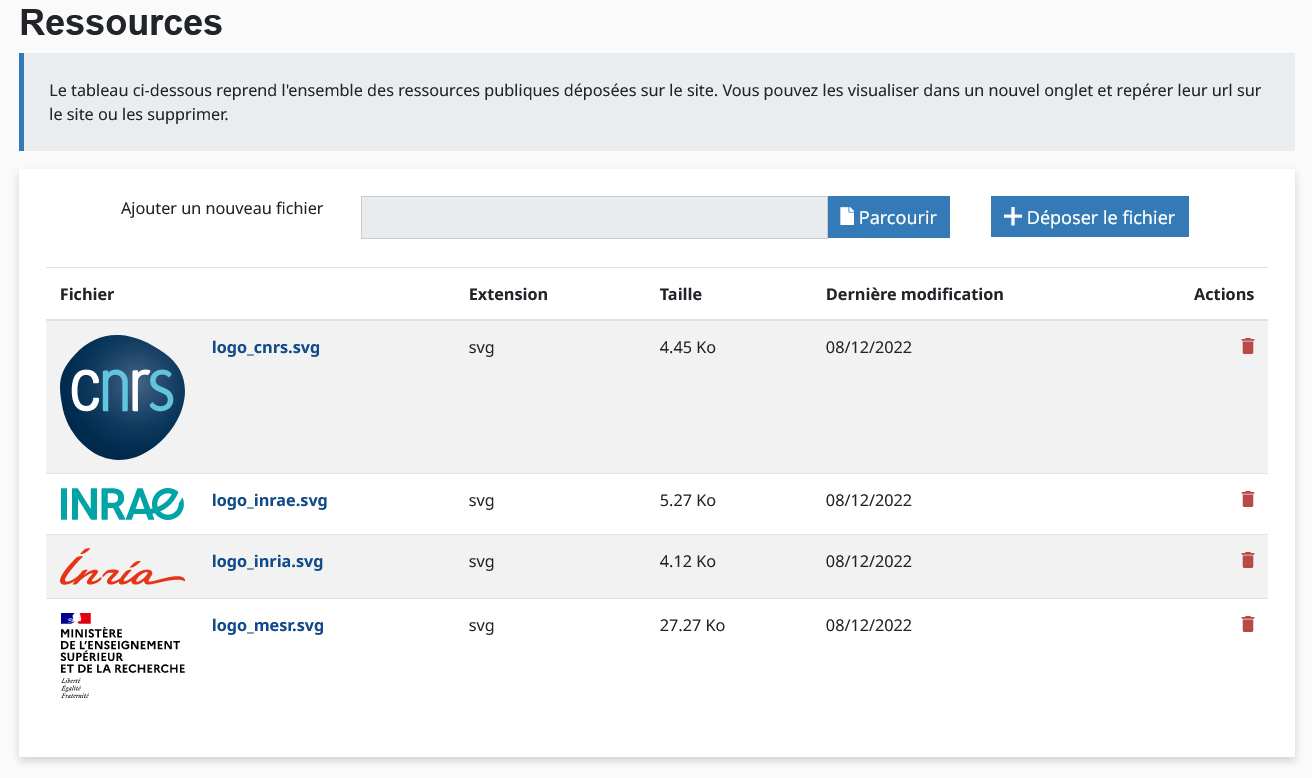Click the 5.27 Ko size value
Image resolution: width=1312 pixels, height=778 pixels.
tap(688, 500)
